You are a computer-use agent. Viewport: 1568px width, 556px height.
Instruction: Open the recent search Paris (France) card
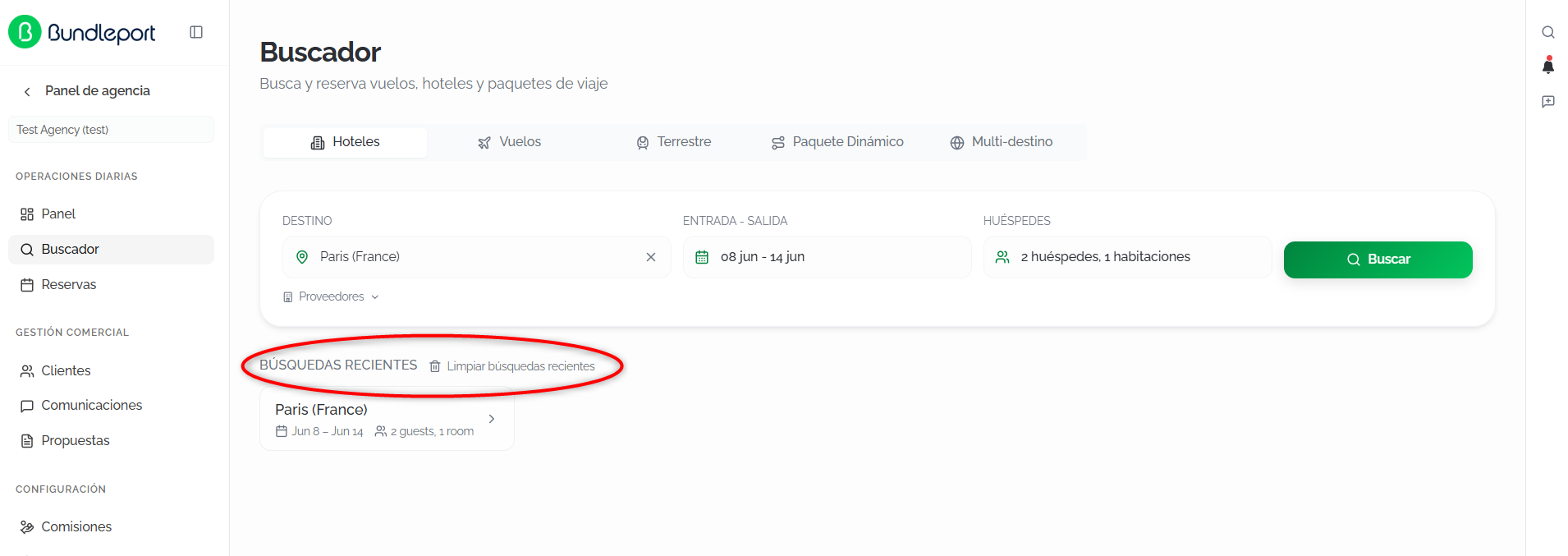tap(387, 419)
